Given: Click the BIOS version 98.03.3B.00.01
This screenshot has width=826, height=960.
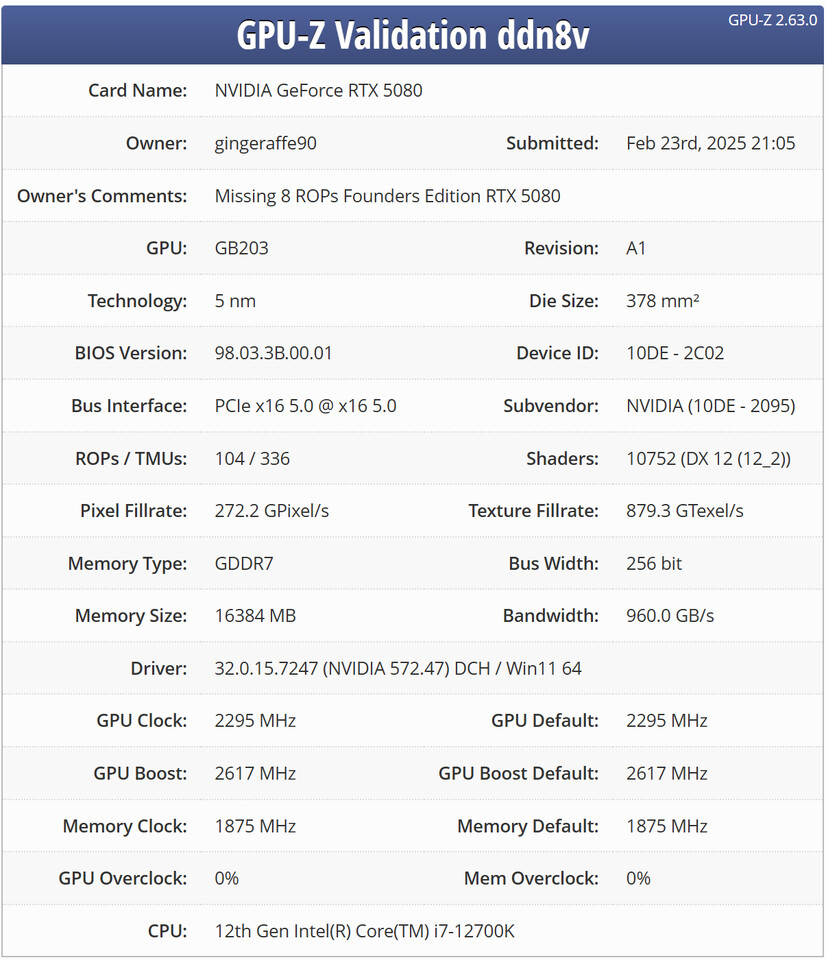Looking at the screenshot, I should [274, 353].
